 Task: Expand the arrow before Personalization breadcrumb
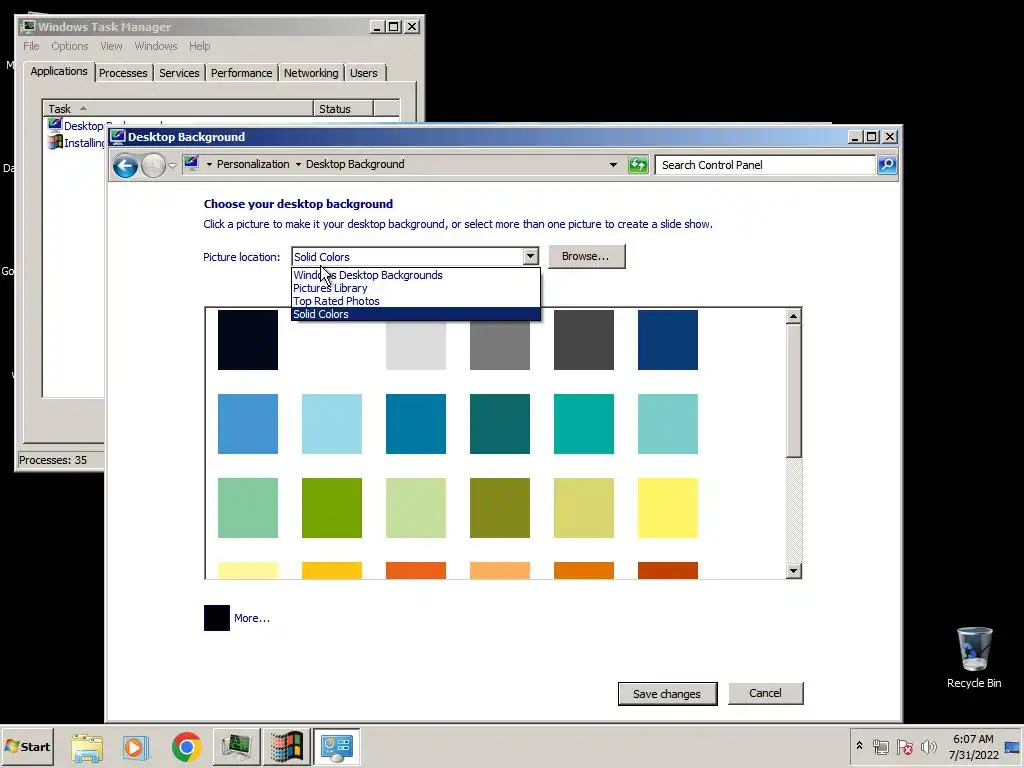(209, 165)
